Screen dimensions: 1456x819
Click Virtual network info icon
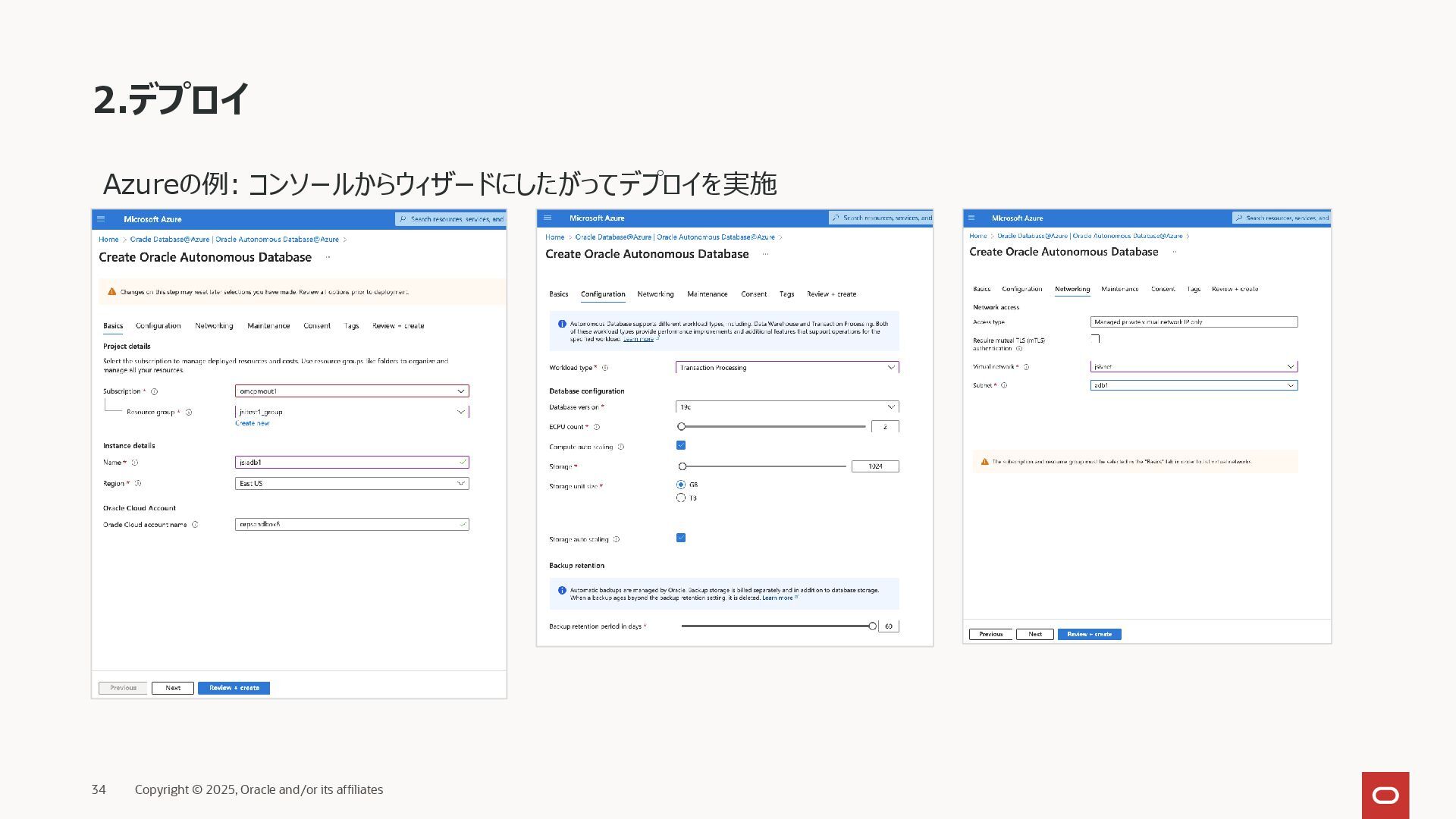coord(1027,367)
